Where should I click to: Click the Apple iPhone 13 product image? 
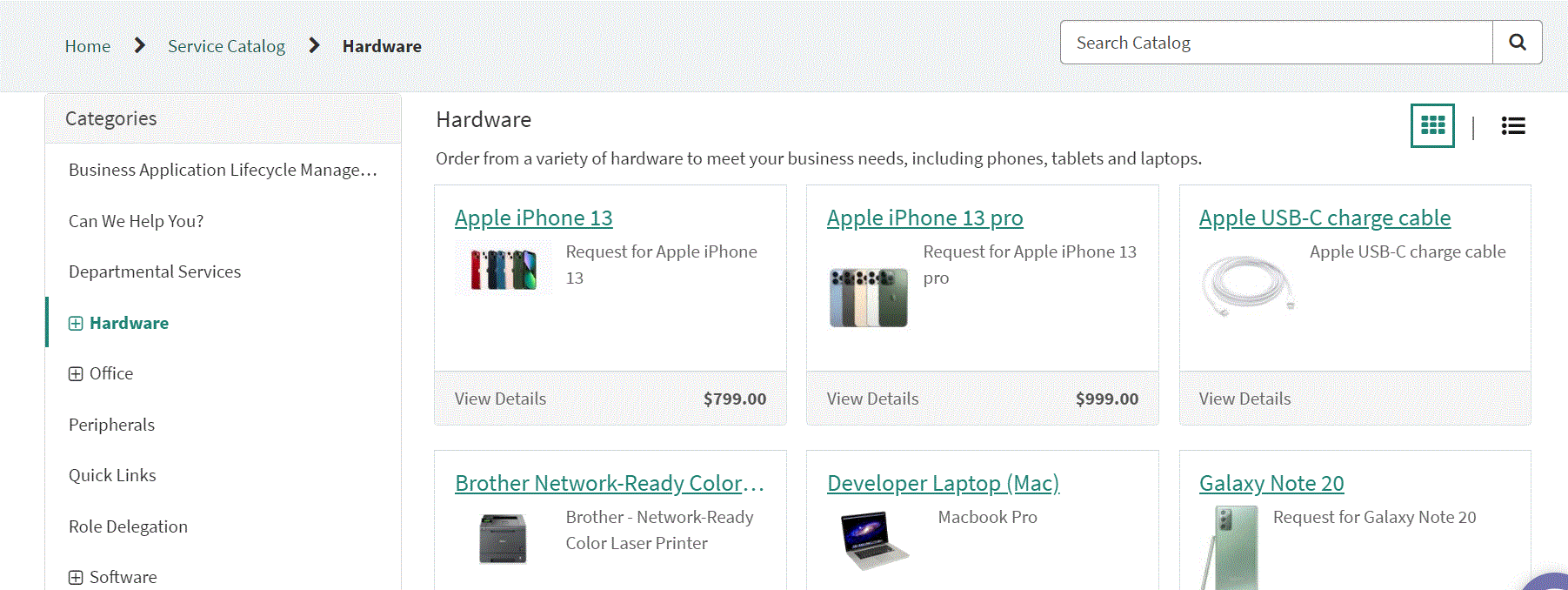click(504, 270)
